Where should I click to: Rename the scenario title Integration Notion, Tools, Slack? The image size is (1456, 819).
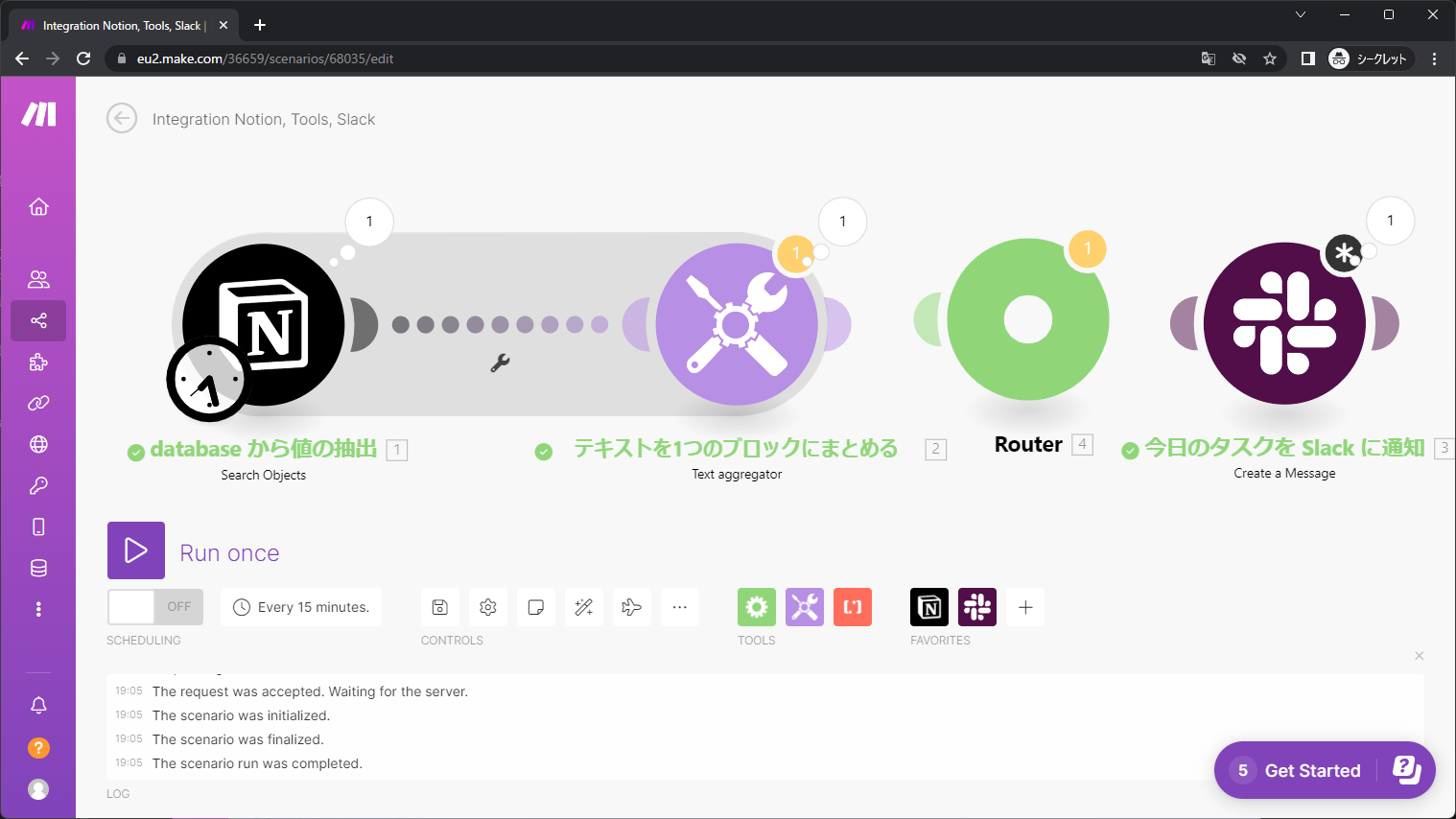[x=264, y=119]
